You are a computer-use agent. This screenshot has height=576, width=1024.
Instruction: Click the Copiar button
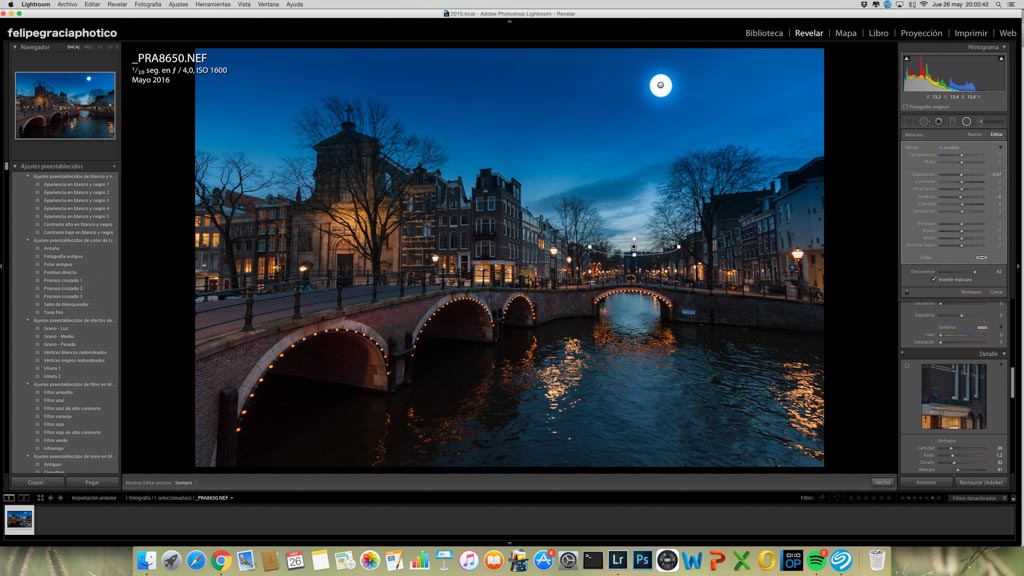click(37, 482)
